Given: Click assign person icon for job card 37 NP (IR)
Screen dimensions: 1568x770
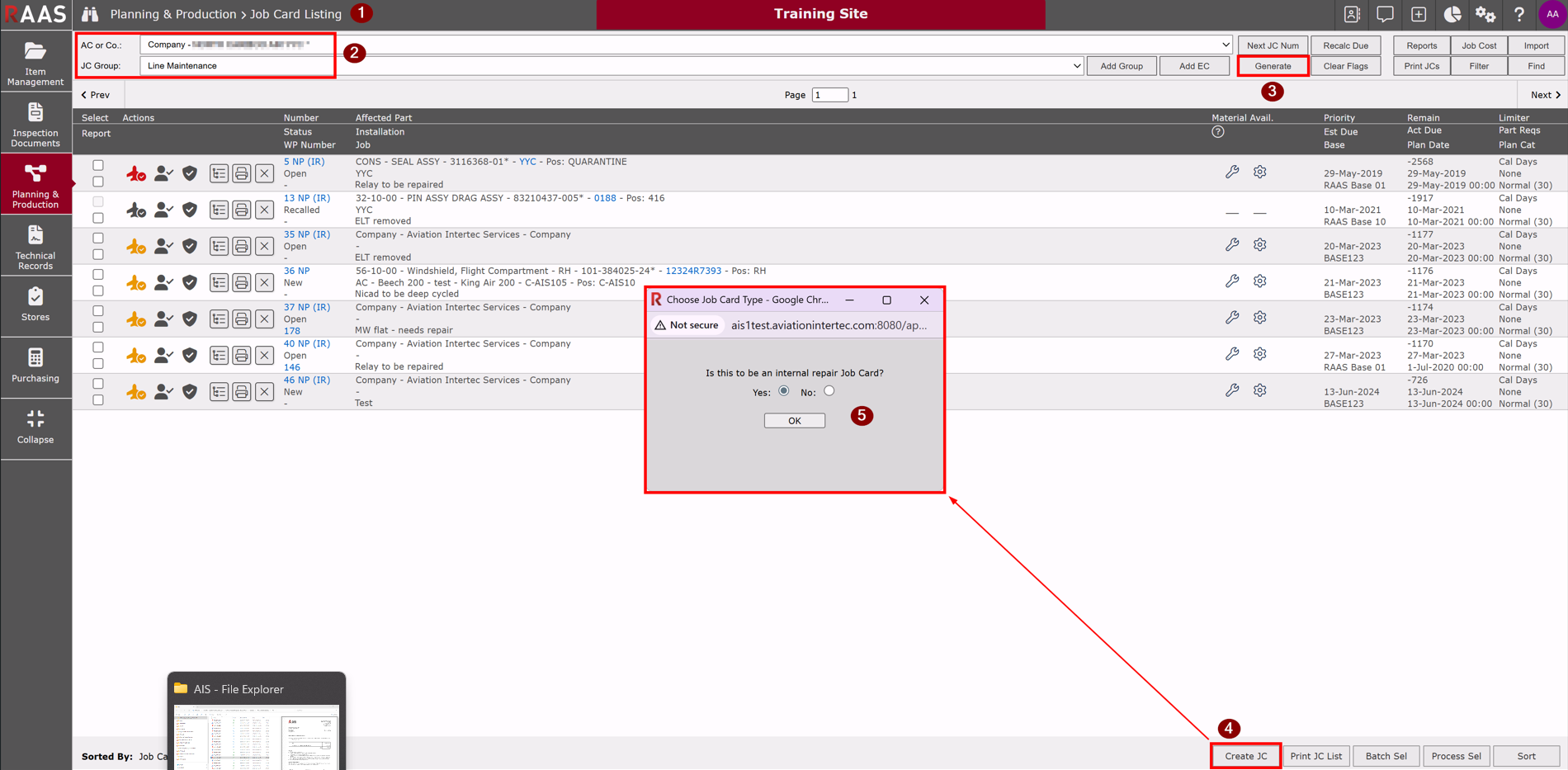Looking at the screenshot, I should coord(163,319).
